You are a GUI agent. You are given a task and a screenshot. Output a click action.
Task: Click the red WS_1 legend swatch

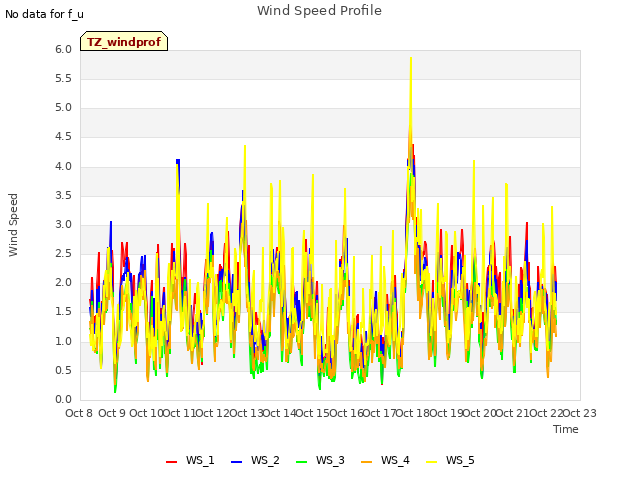pyautogui.click(x=171, y=461)
